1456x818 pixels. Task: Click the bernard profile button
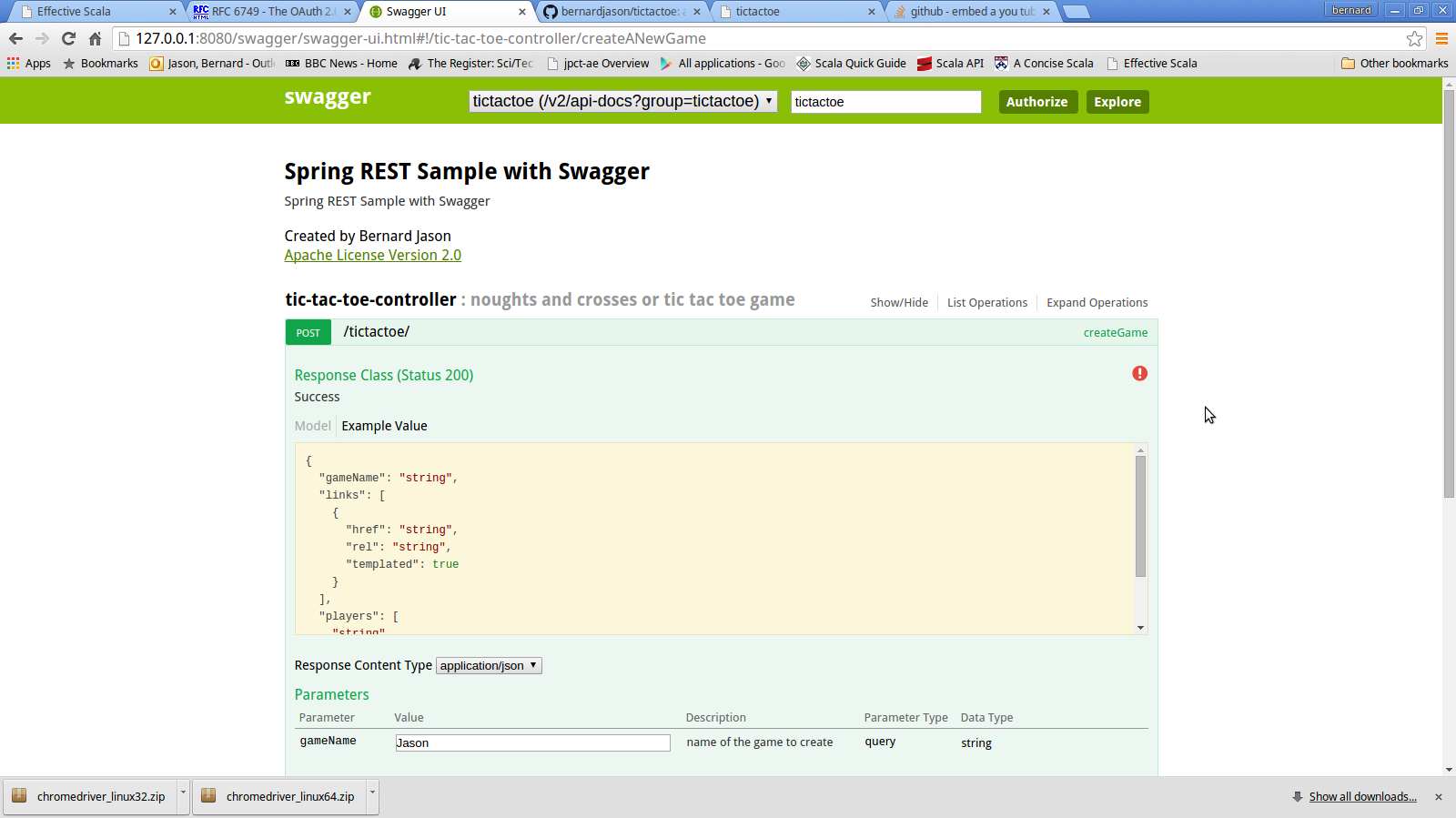point(1351,10)
